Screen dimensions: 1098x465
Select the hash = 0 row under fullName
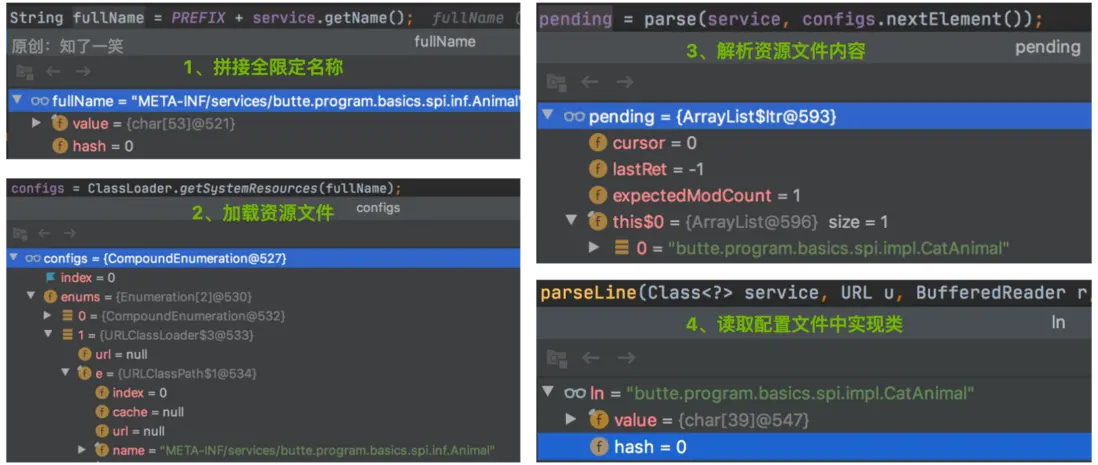263,146
